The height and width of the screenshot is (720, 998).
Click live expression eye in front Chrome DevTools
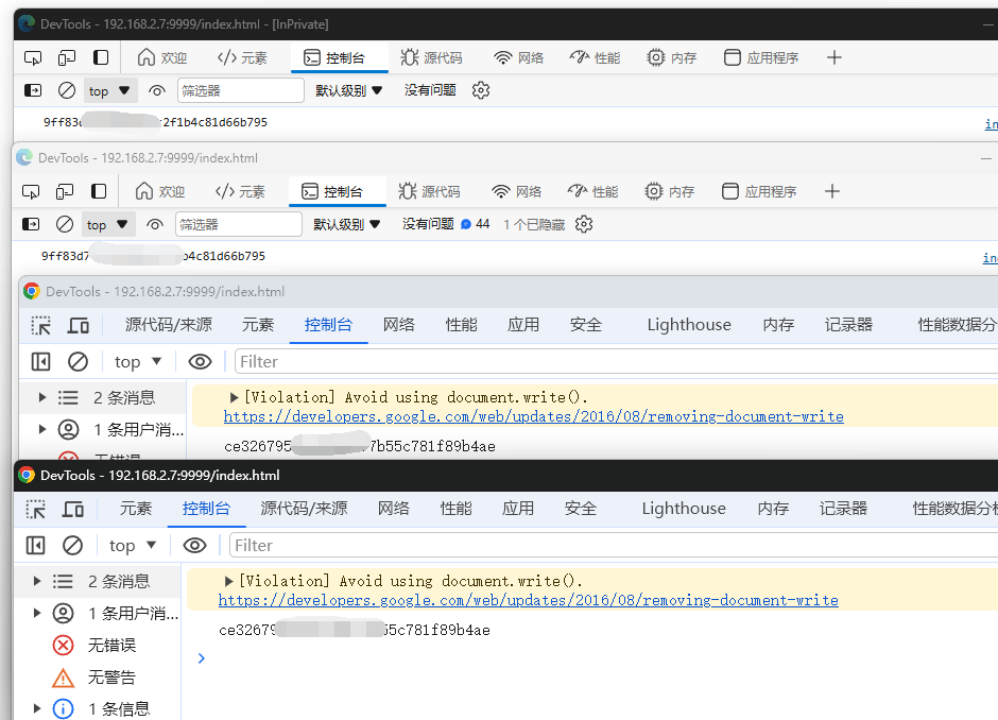(195, 546)
